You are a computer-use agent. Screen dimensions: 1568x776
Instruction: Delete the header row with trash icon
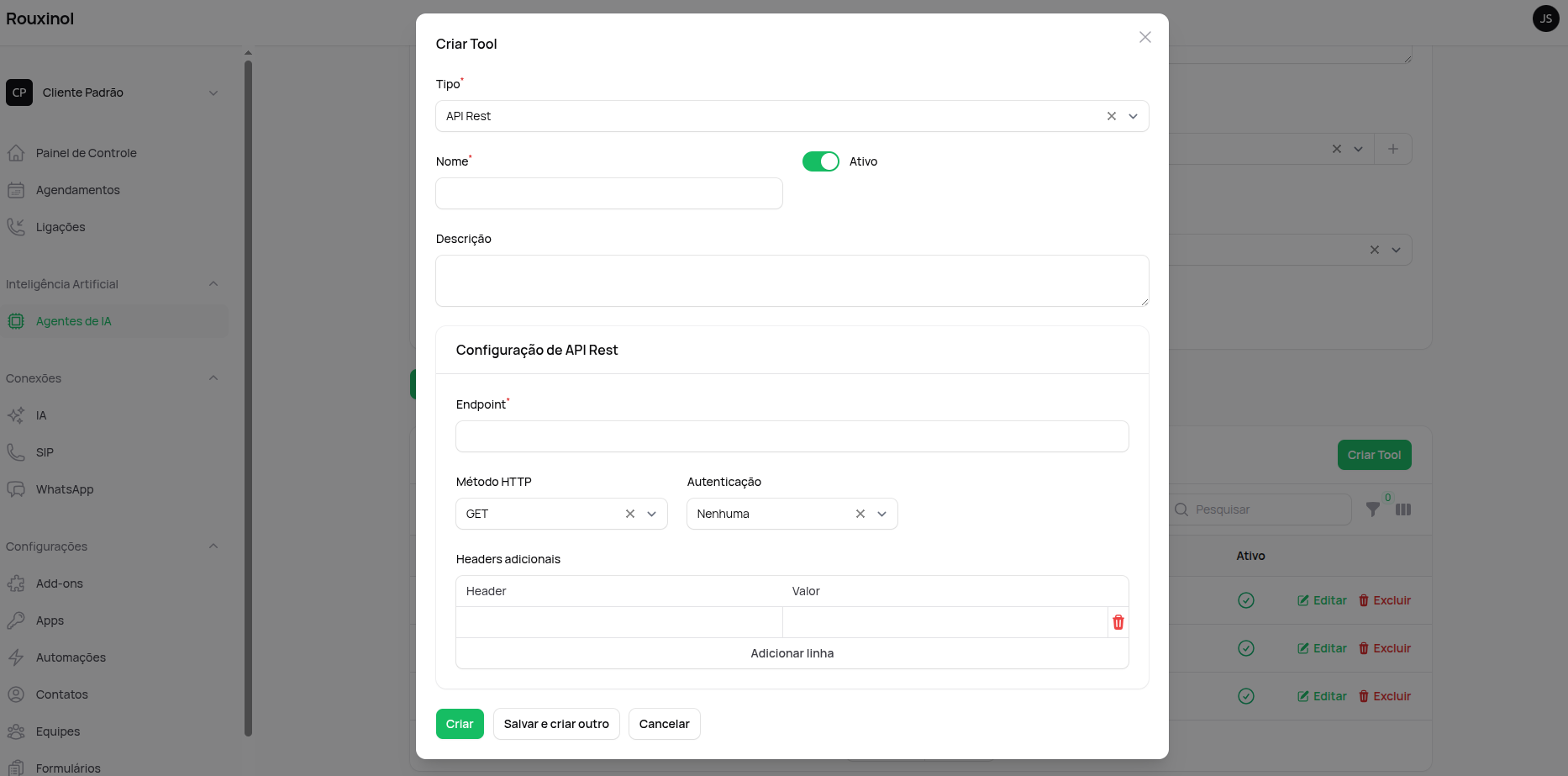(1118, 622)
